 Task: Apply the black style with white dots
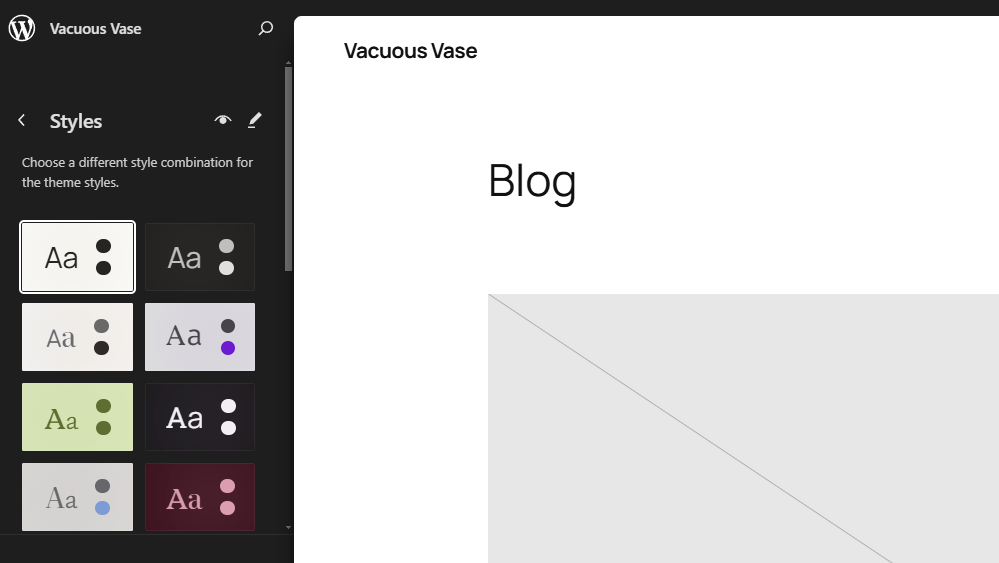(200, 417)
